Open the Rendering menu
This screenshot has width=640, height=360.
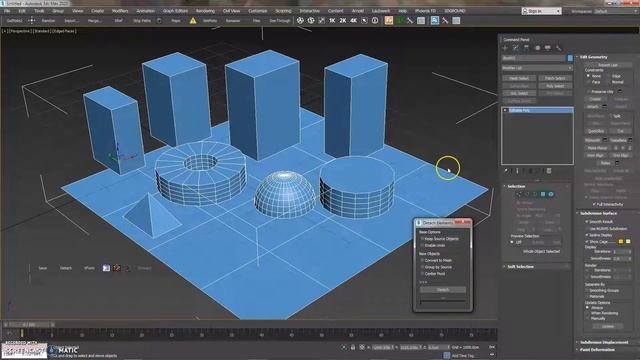tap(205, 11)
